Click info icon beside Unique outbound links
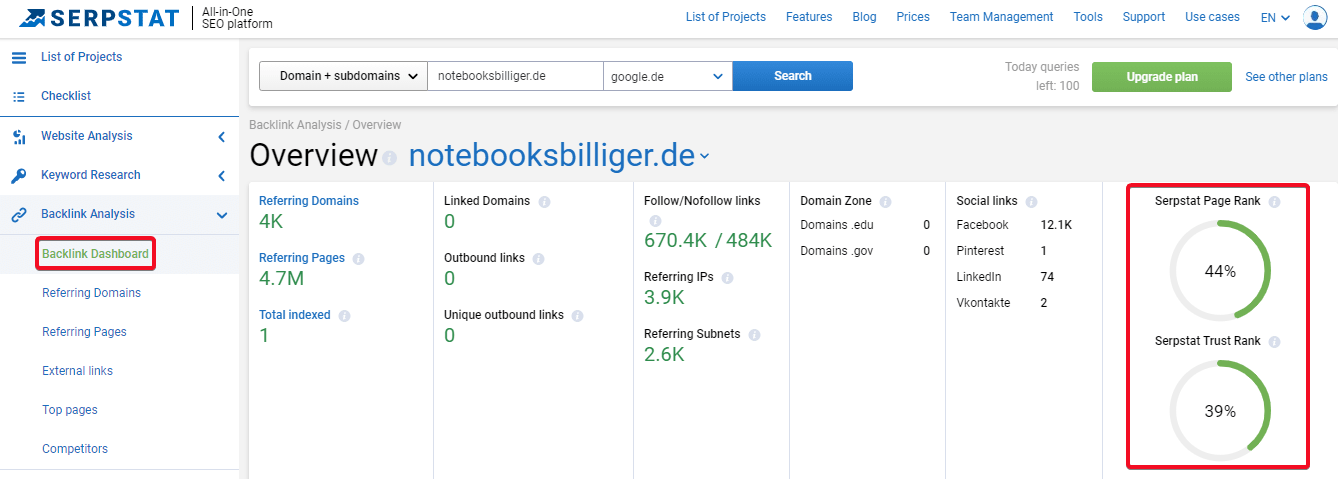1338x479 pixels. coord(577,315)
